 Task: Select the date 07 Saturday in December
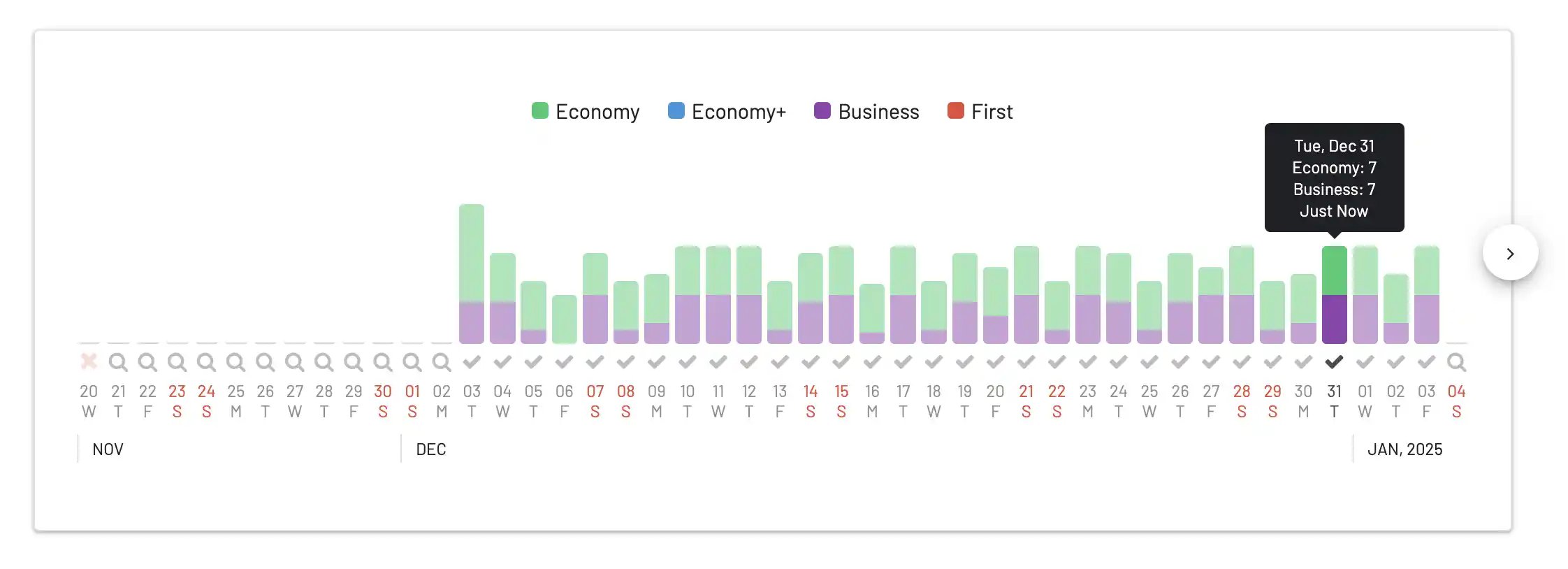click(595, 401)
